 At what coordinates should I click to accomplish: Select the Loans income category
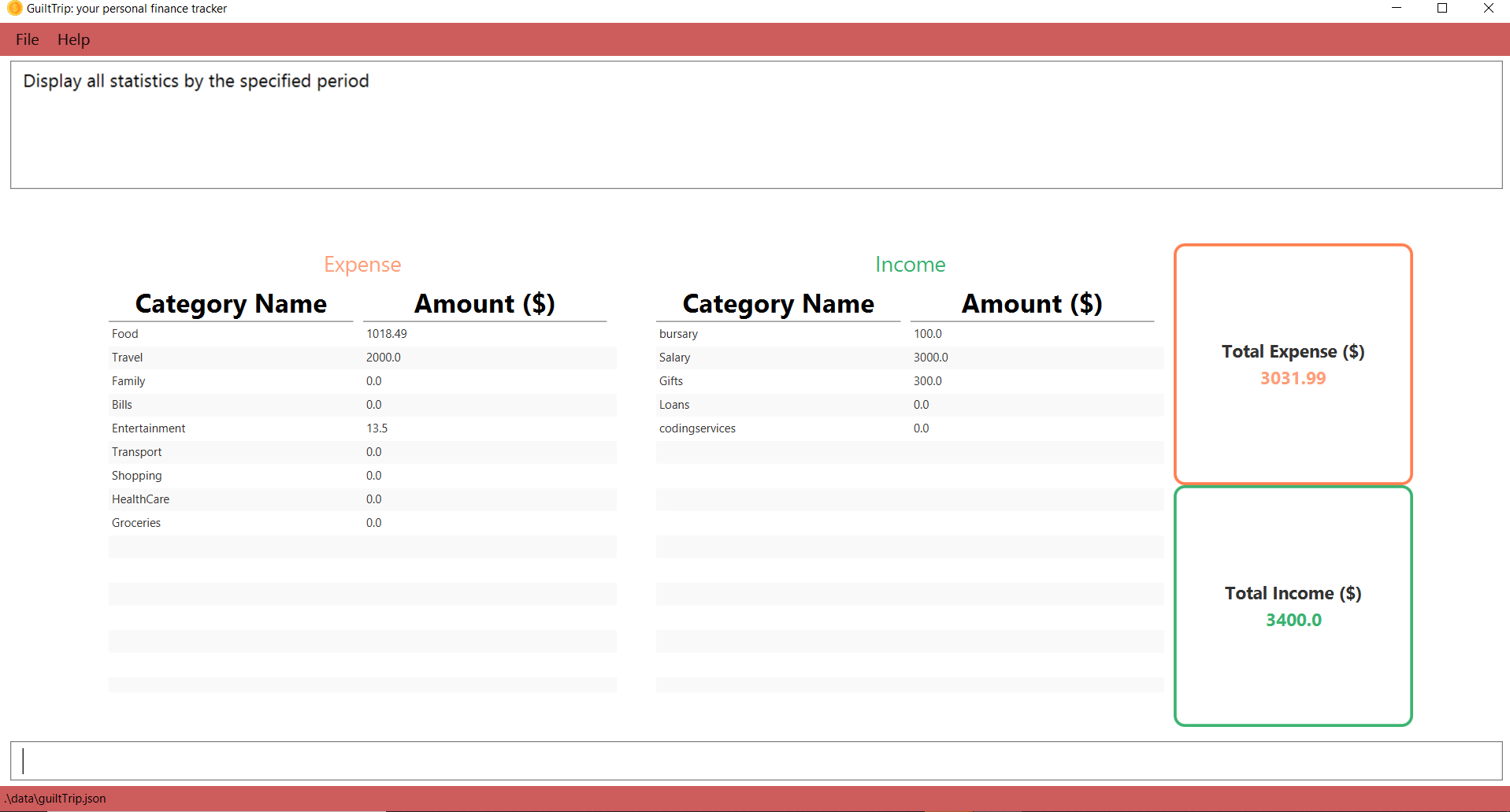[x=674, y=405]
